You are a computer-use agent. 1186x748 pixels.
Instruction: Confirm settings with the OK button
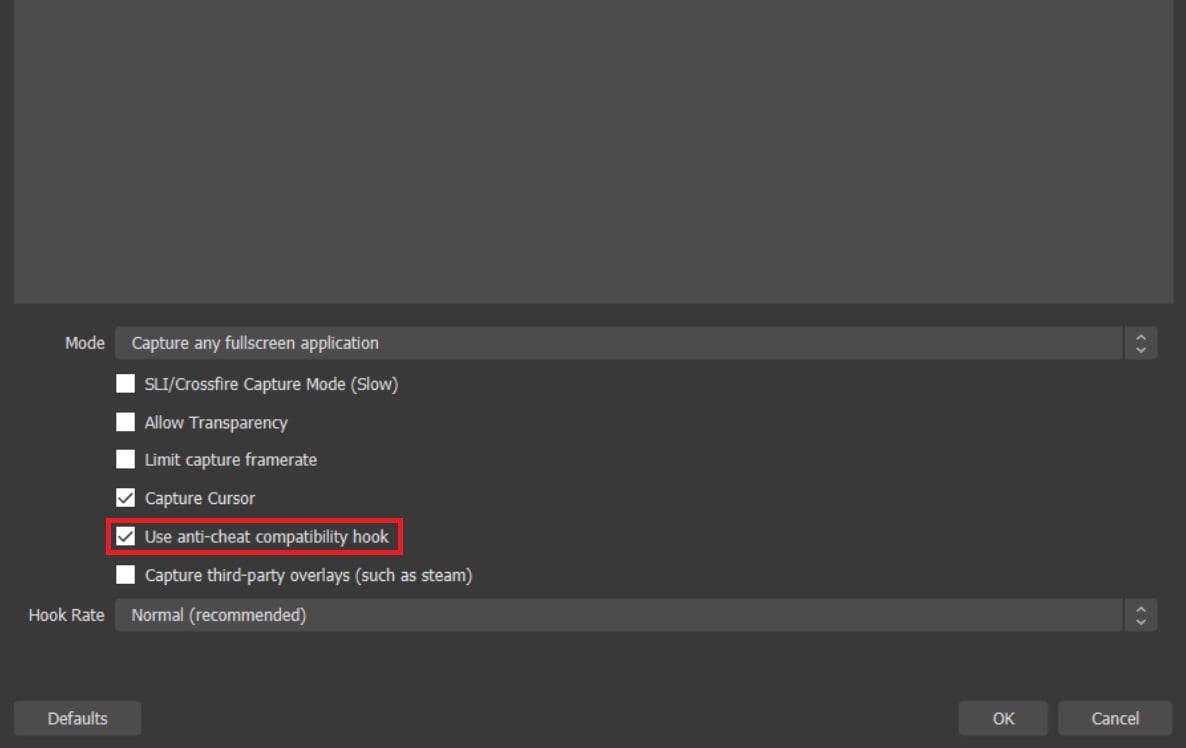[1002, 718]
